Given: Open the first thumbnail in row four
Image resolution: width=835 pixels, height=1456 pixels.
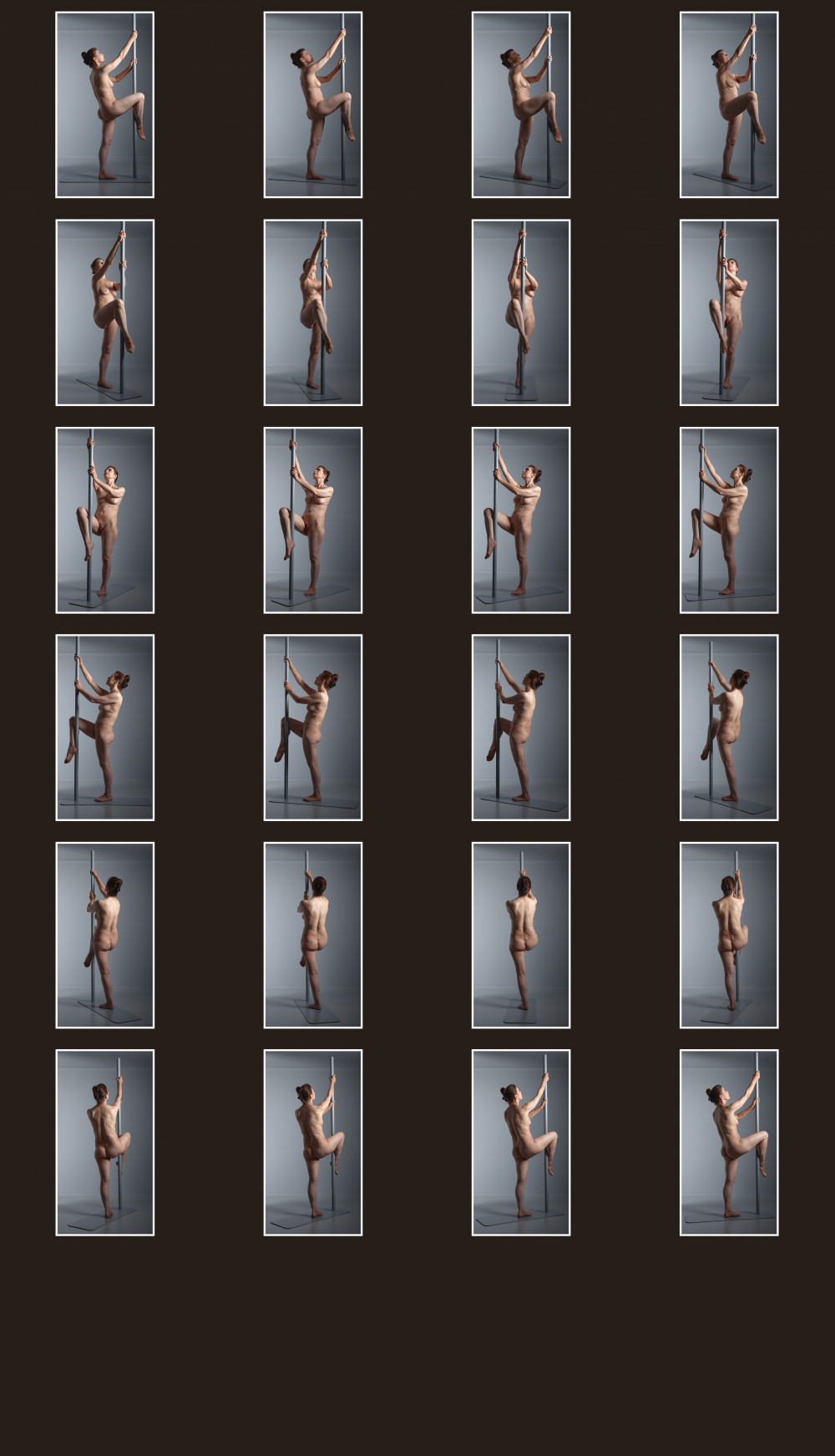Looking at the screenshot, I should pos(105,728).
